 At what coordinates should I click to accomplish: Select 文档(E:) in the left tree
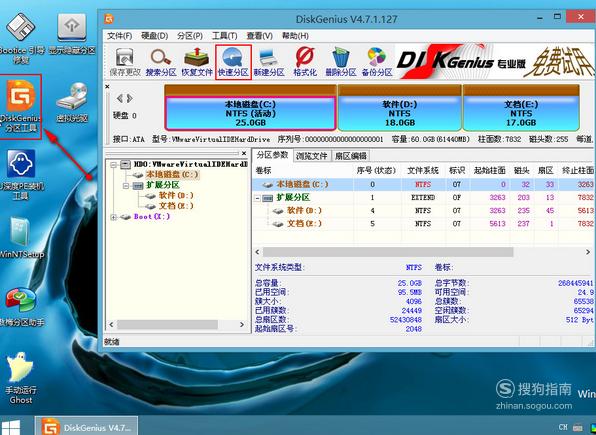pos(176,206)
